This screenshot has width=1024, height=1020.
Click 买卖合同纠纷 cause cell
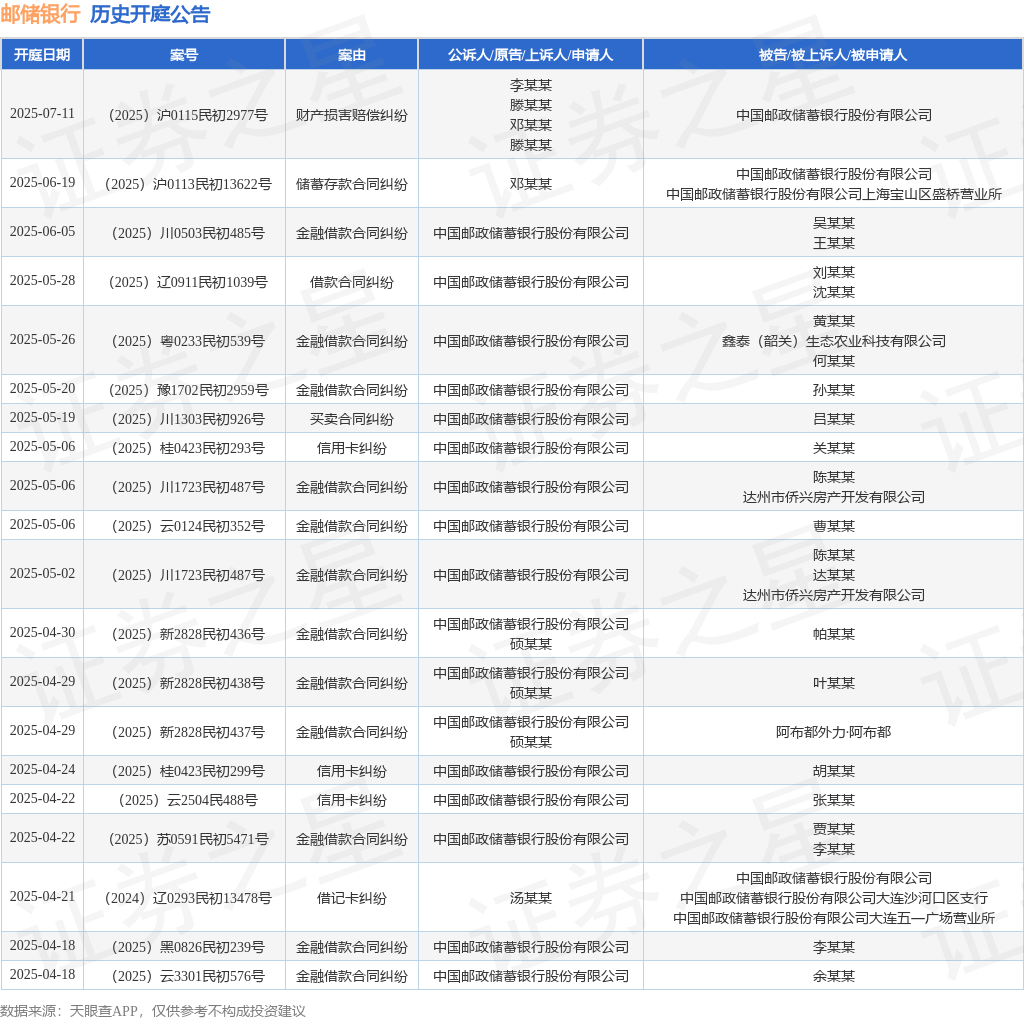click(x=351, y=419)
